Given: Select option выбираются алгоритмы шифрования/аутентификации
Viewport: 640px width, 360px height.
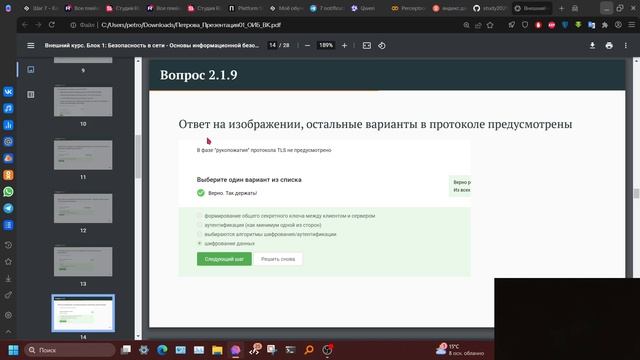Looking at the screenshot, I should click(200, 234).
